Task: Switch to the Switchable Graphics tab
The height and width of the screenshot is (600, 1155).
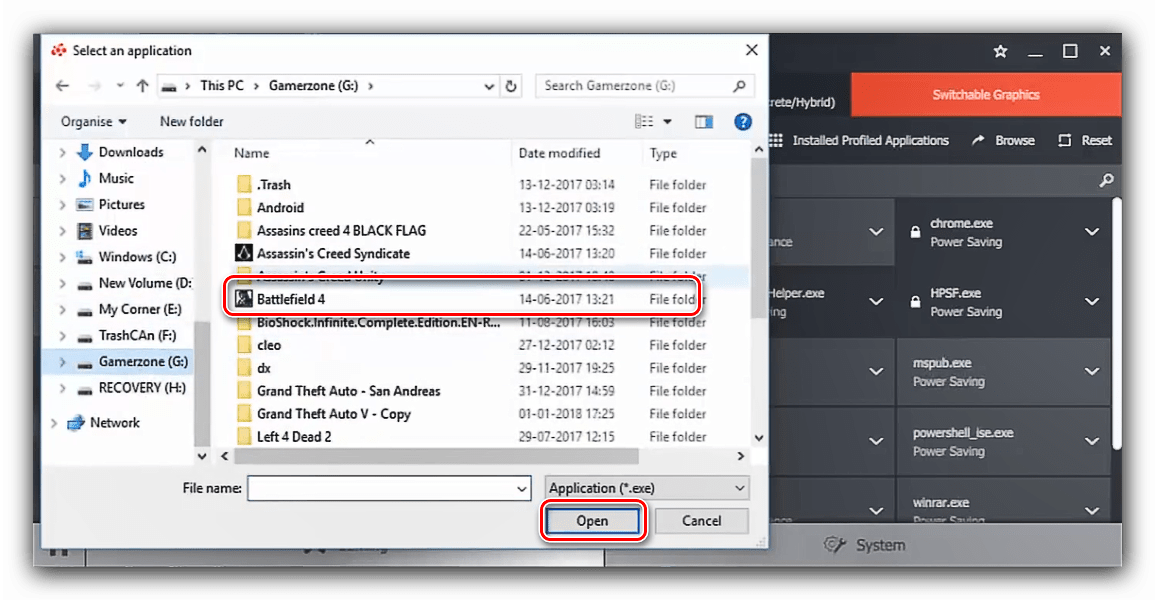Action: pos(985,95)
